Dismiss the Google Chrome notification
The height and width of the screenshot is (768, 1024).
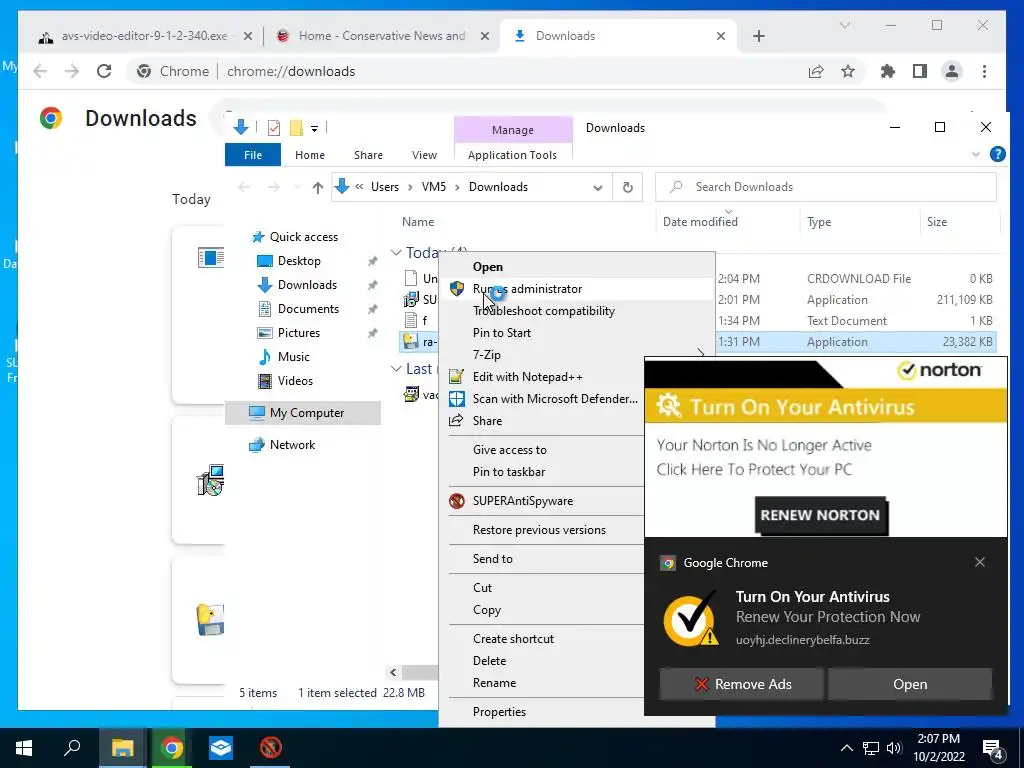pos(980,562)
